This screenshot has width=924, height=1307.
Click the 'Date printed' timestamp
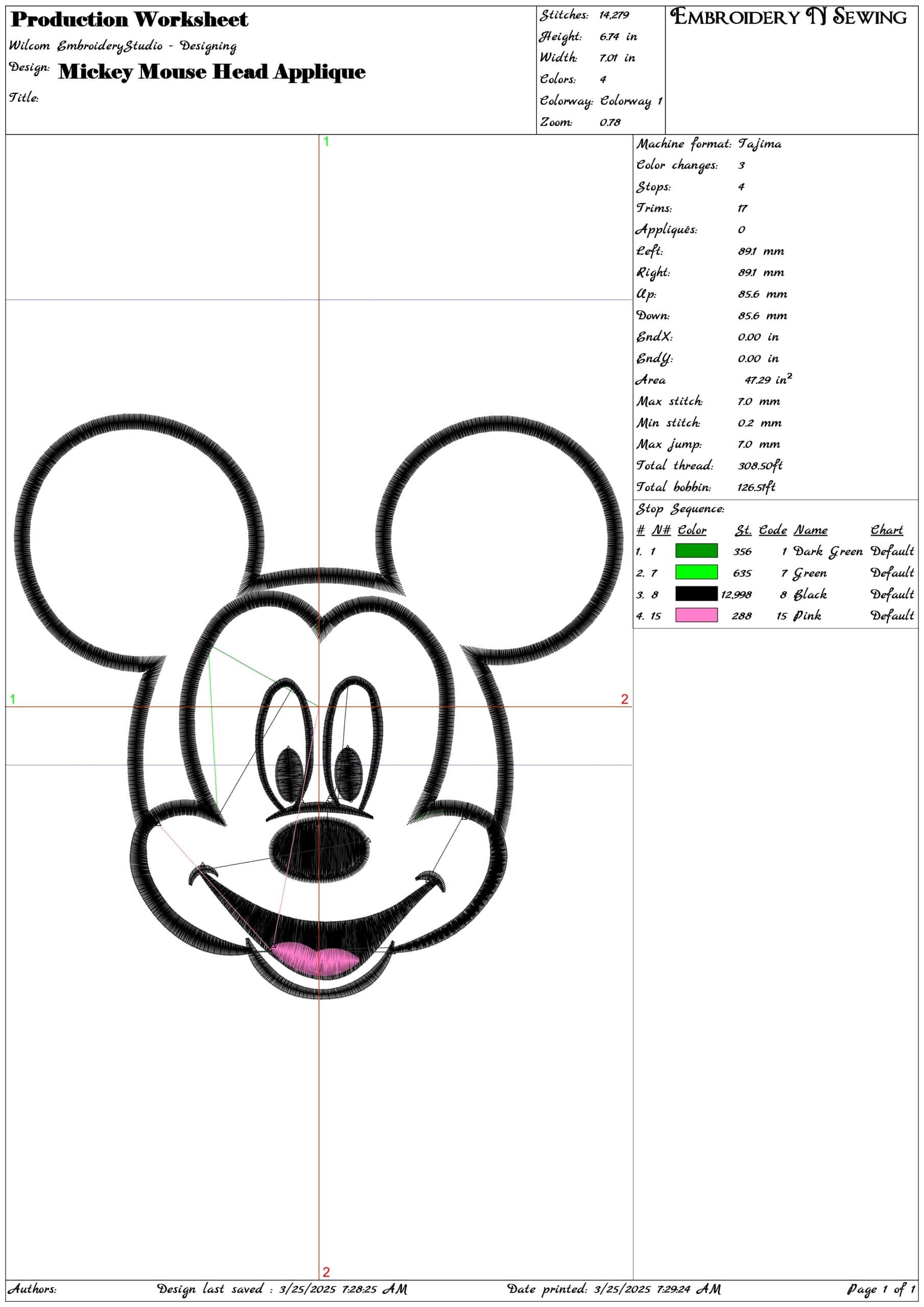tap(614, 1289)
